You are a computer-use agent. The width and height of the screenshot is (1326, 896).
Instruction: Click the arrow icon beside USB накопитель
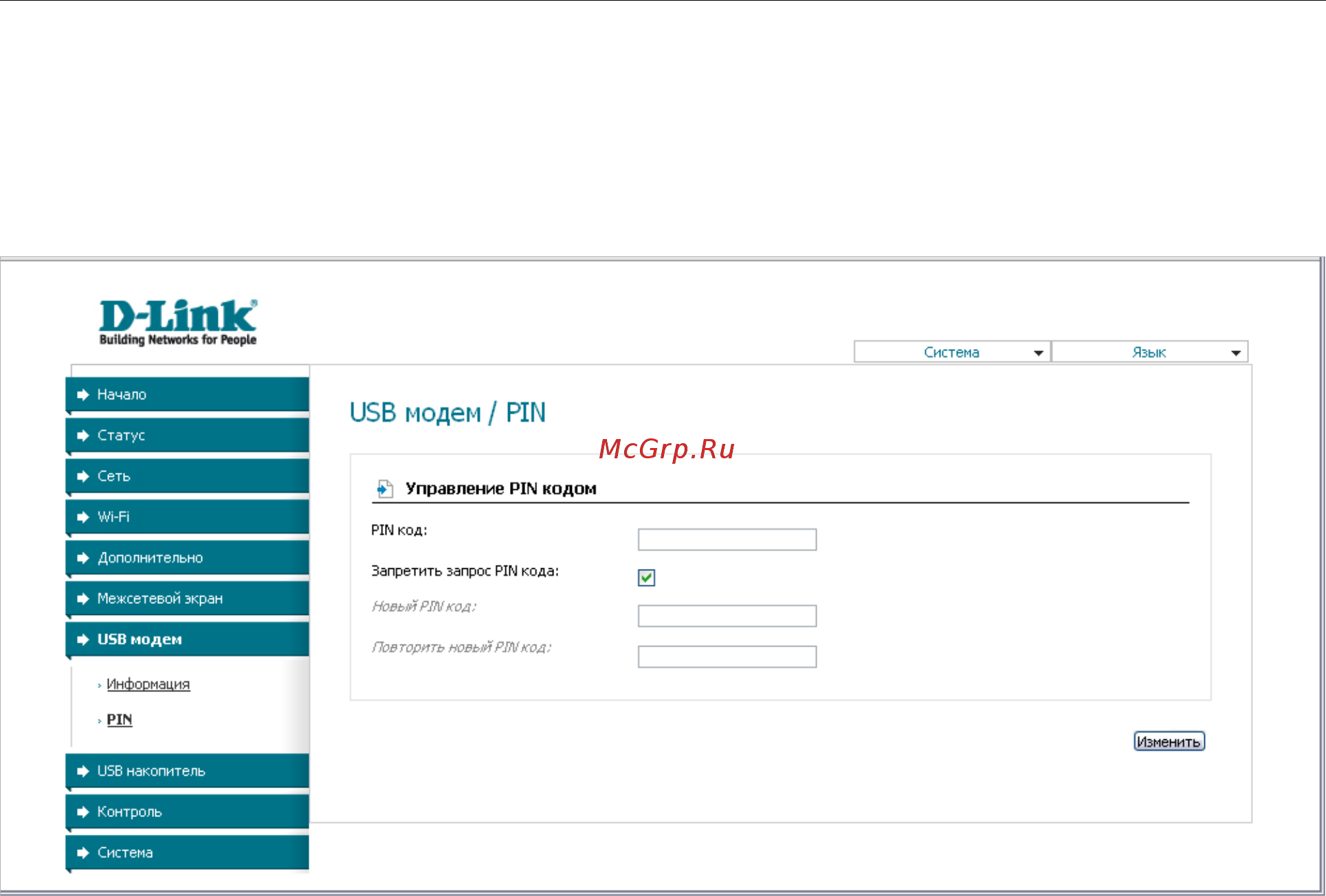[x=83, y=771]
